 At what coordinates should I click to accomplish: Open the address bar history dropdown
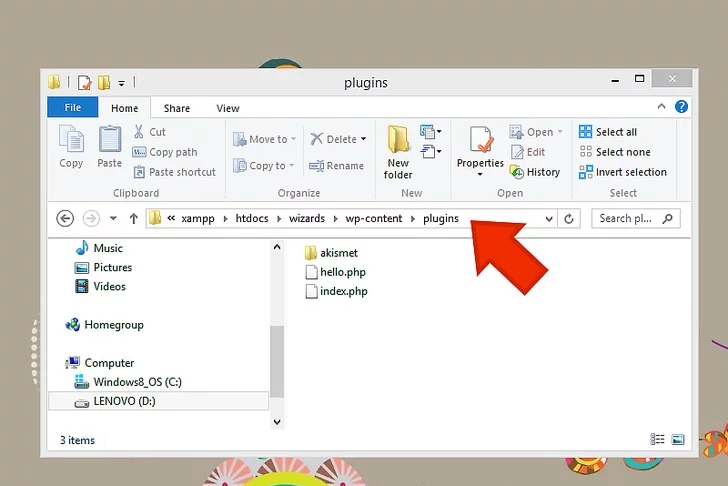549,218
